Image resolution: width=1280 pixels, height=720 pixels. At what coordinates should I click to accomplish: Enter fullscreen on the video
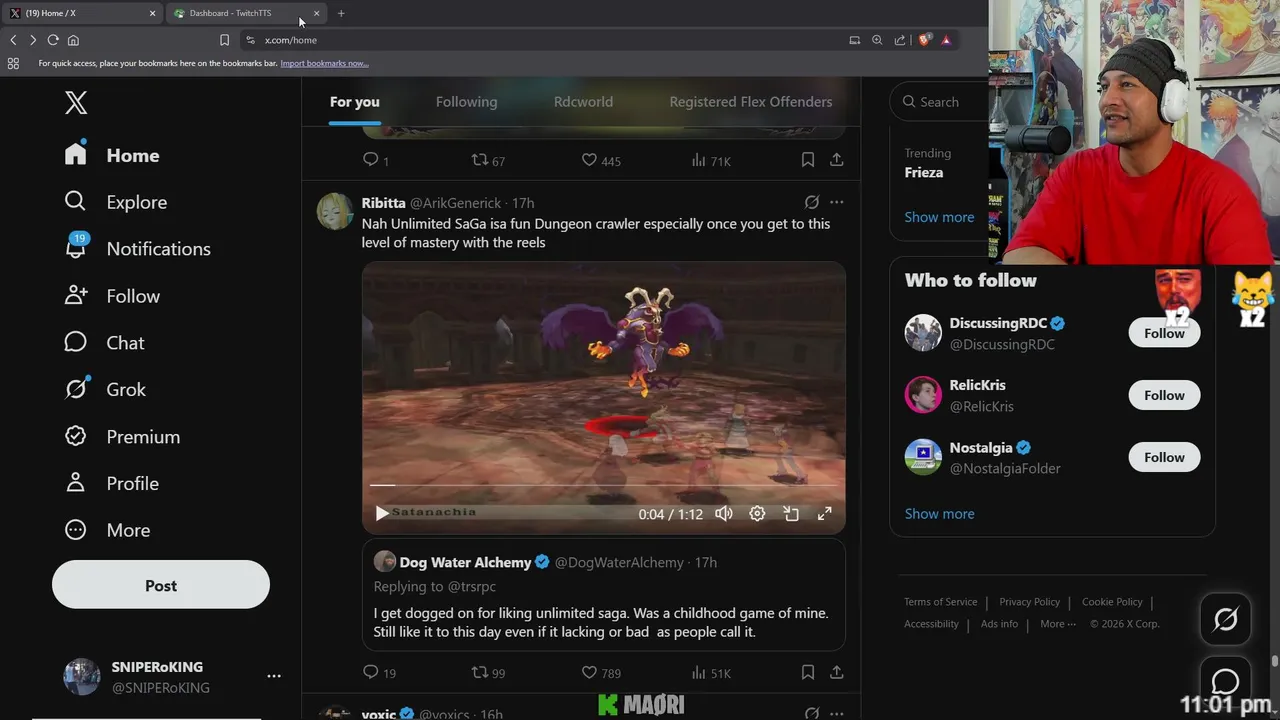tap(824, 513)
